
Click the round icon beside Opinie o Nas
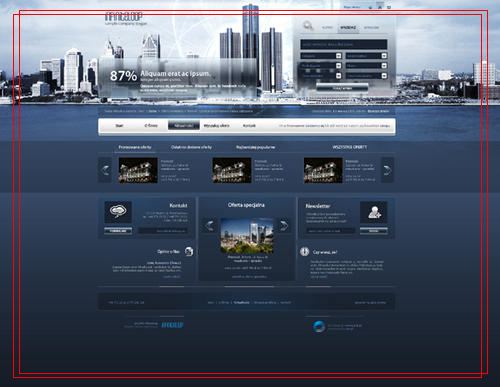pos(189,251)
